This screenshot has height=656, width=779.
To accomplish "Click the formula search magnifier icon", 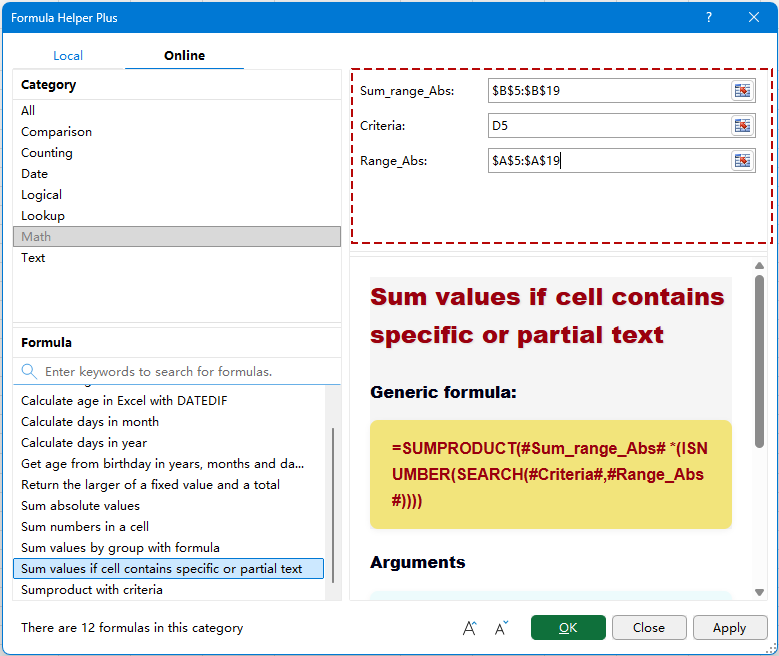I will point(29,371).
